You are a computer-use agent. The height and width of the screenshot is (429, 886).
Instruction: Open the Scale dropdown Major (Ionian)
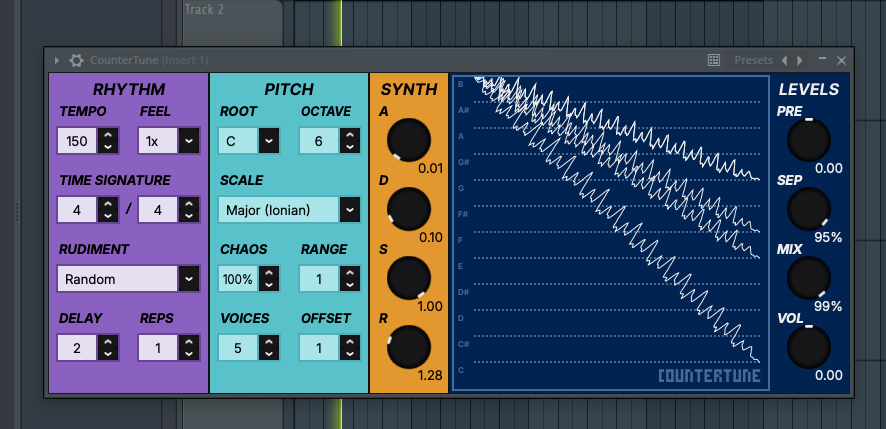click(x=289, y=210)
